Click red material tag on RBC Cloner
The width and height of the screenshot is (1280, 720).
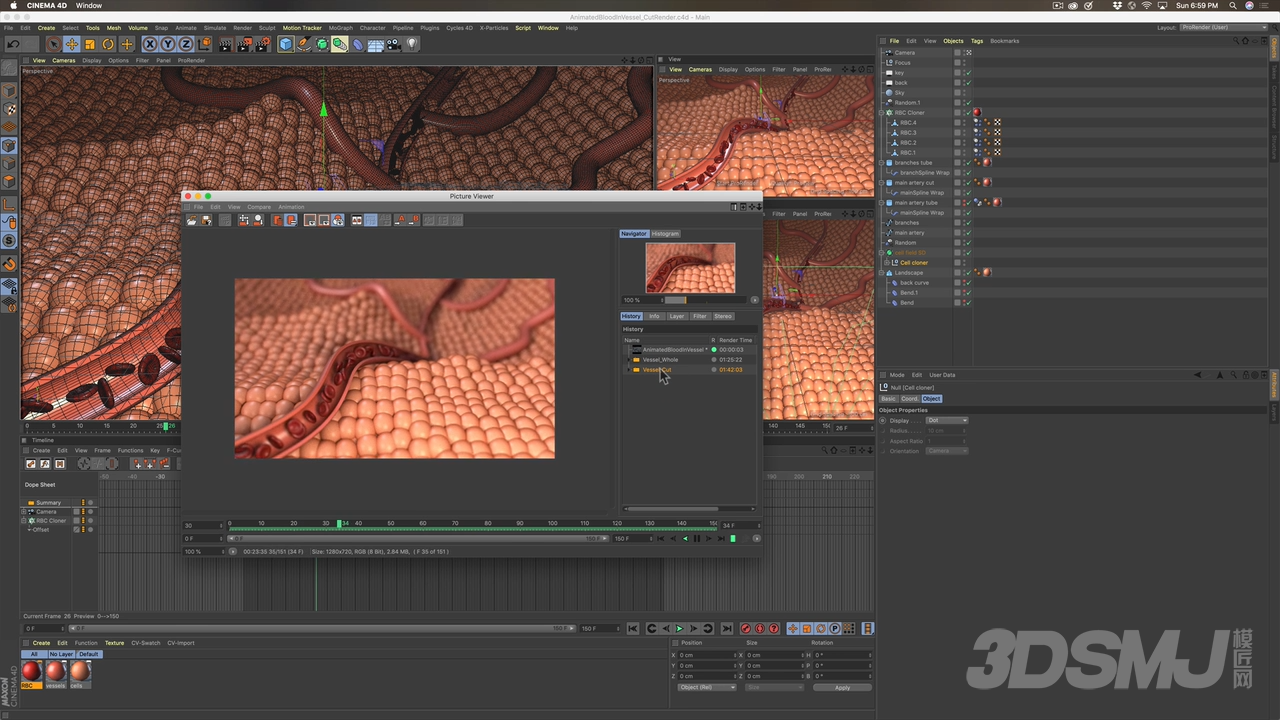pyautogui.click(x=977, y=112)
